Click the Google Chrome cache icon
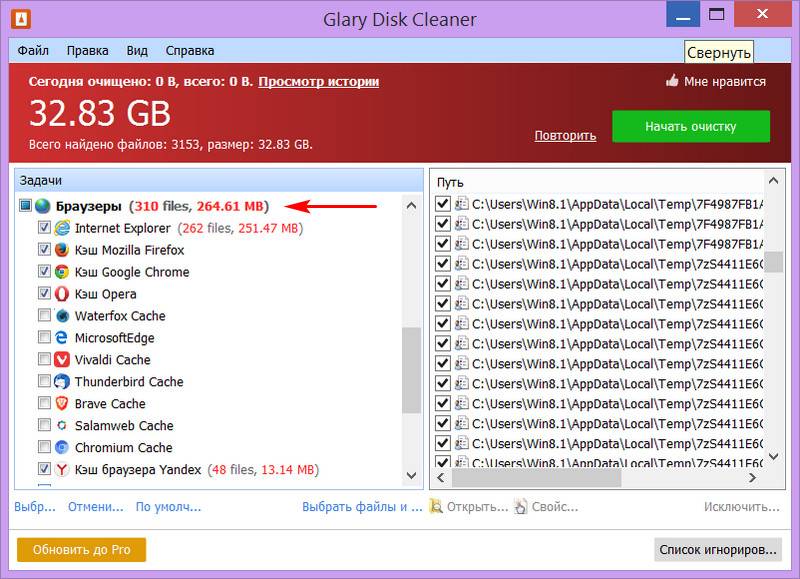Screen dimensions: 800x579 [x=62, y=272]
